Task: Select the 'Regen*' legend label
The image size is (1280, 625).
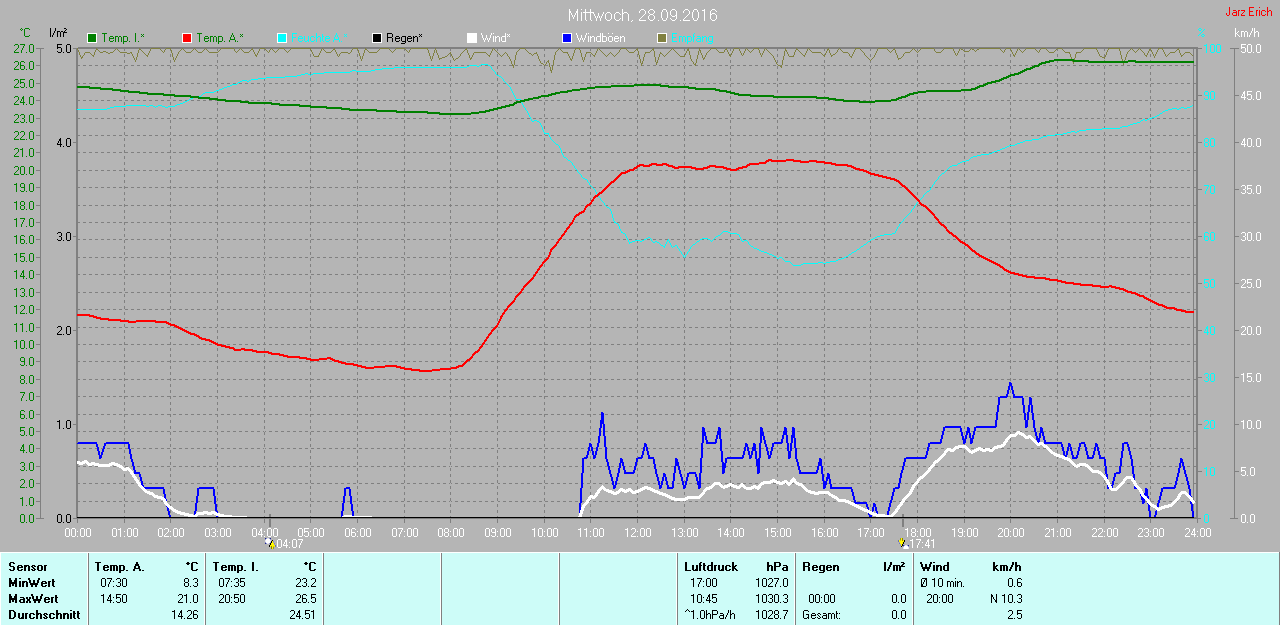Action: pos(404,38)
